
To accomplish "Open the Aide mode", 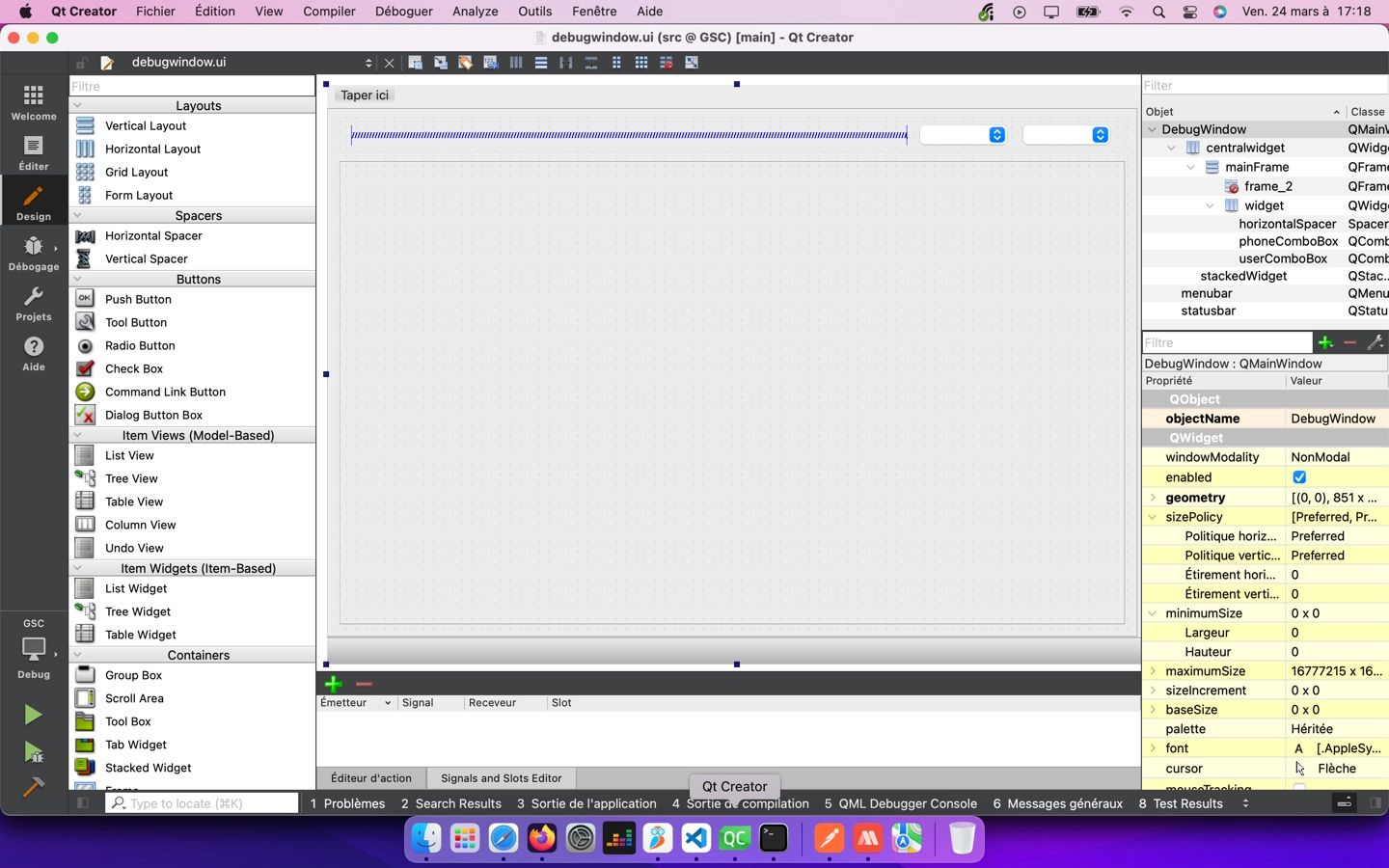I will pyautogui.click(x=34, y=353).
